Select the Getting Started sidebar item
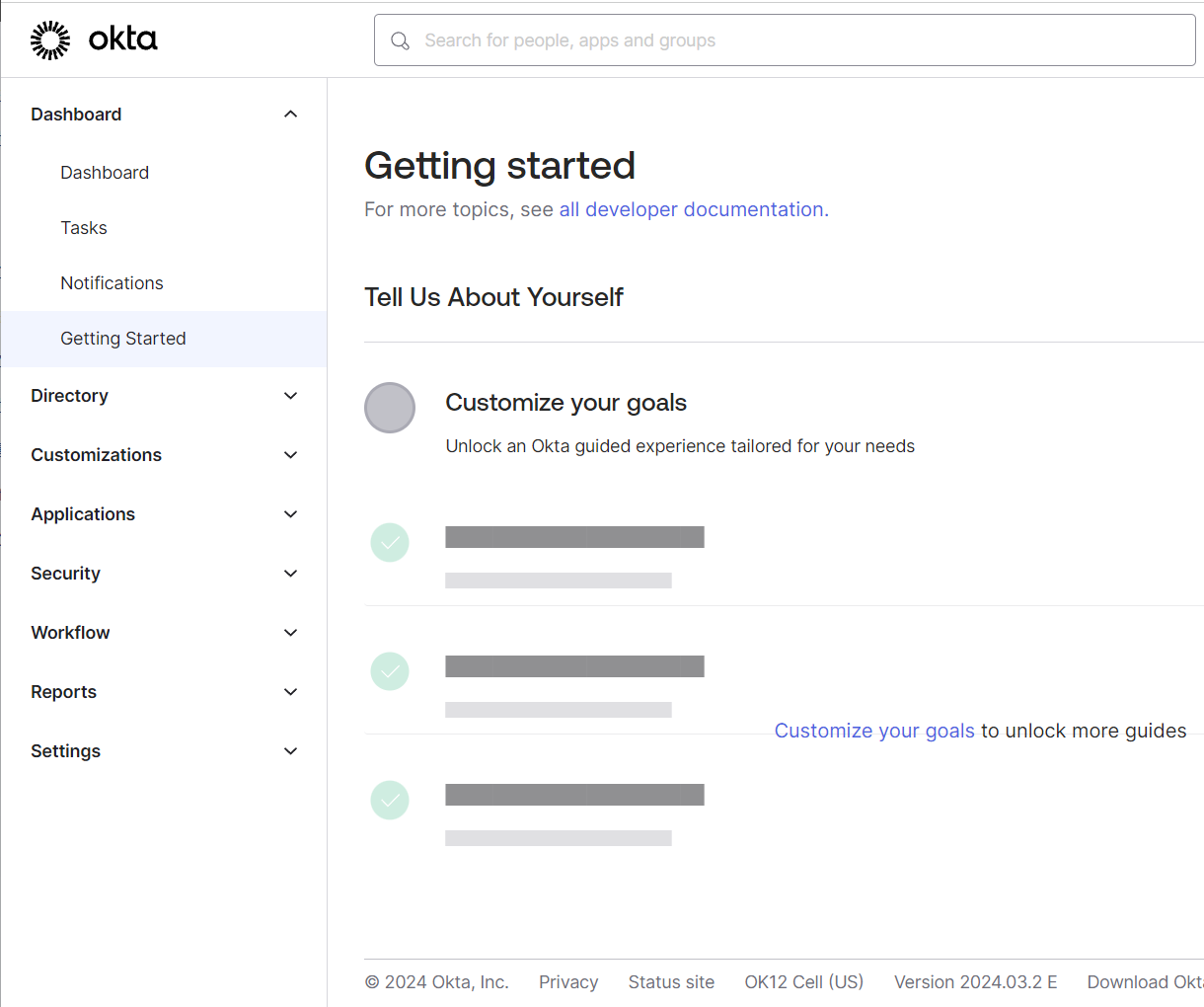 (x=164, y=339)
